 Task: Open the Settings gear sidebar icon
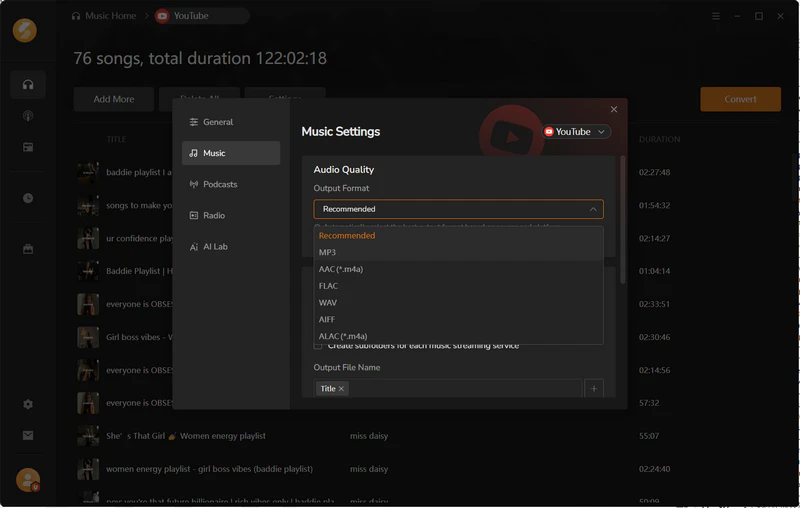point(28,404)
